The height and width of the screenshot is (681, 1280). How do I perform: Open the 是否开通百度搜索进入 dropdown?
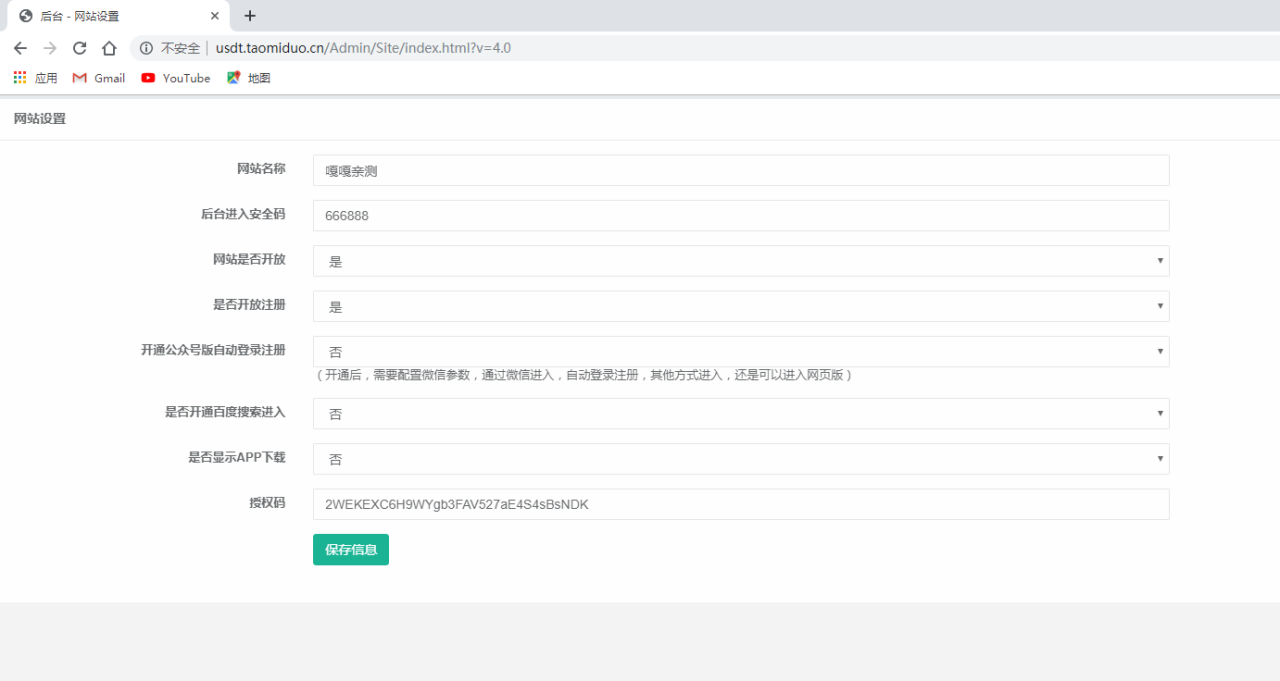pos(740,413)
